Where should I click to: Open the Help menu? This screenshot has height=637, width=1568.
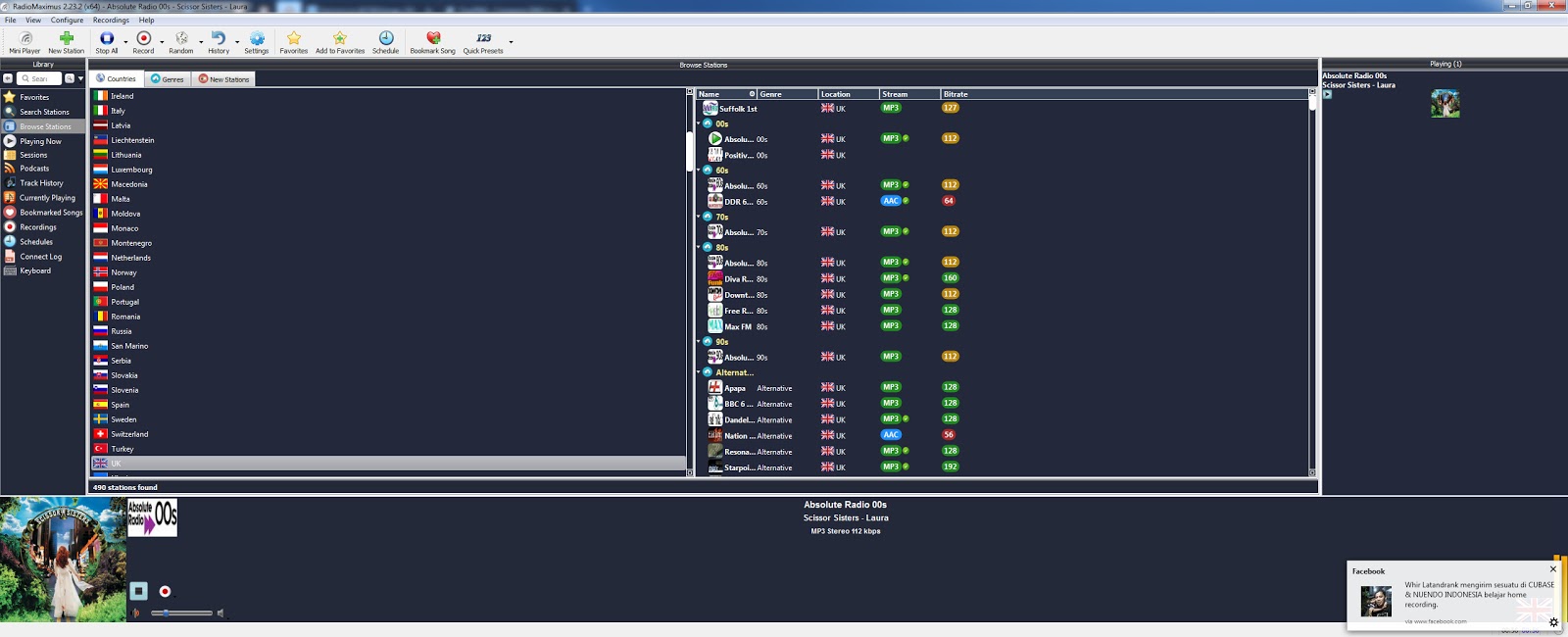tap(146, 20)
